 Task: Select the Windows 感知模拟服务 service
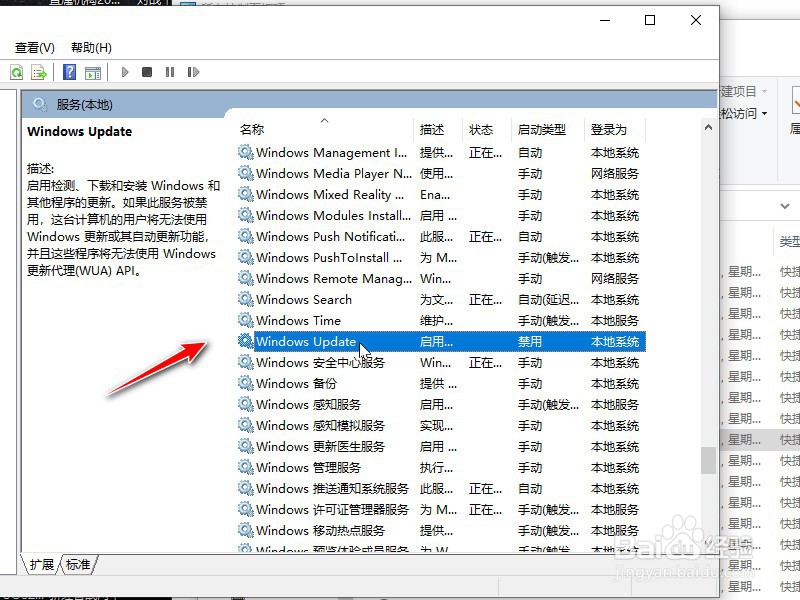coord(441,425)
